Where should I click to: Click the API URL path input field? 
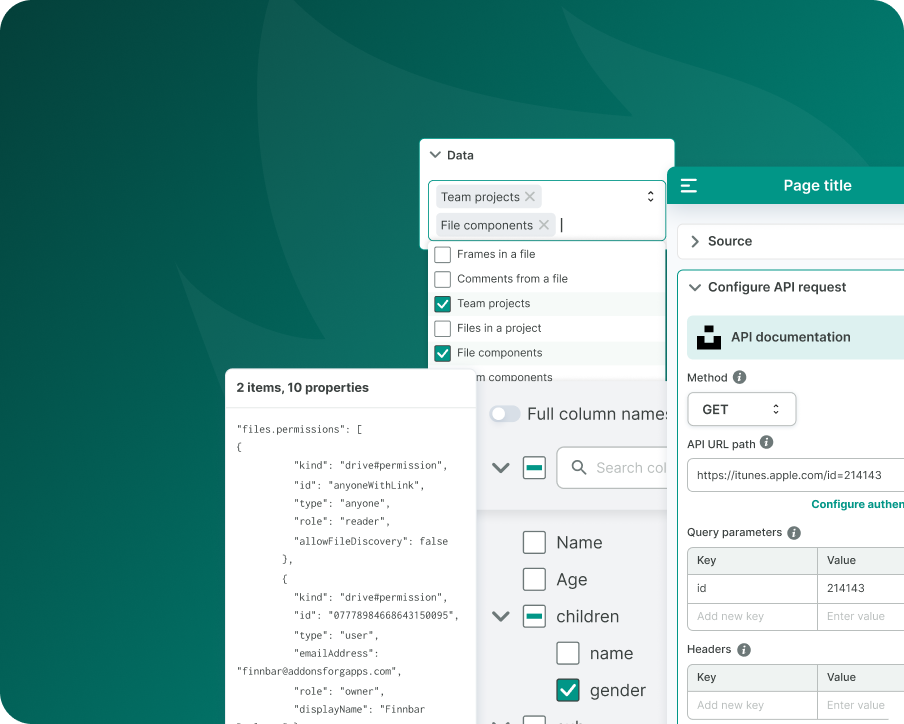pos(795,475)
